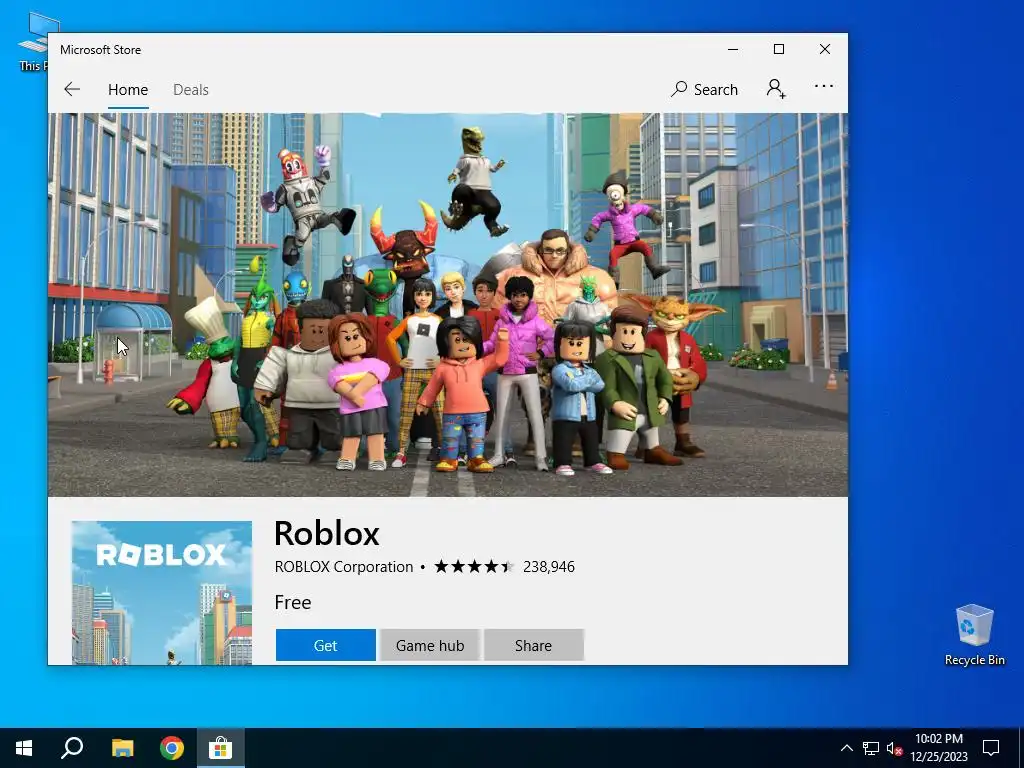The width and height of the screenshot is (1024, 768).
Task: Launch Google Chrome from taskbar
Action: [172, 748]
